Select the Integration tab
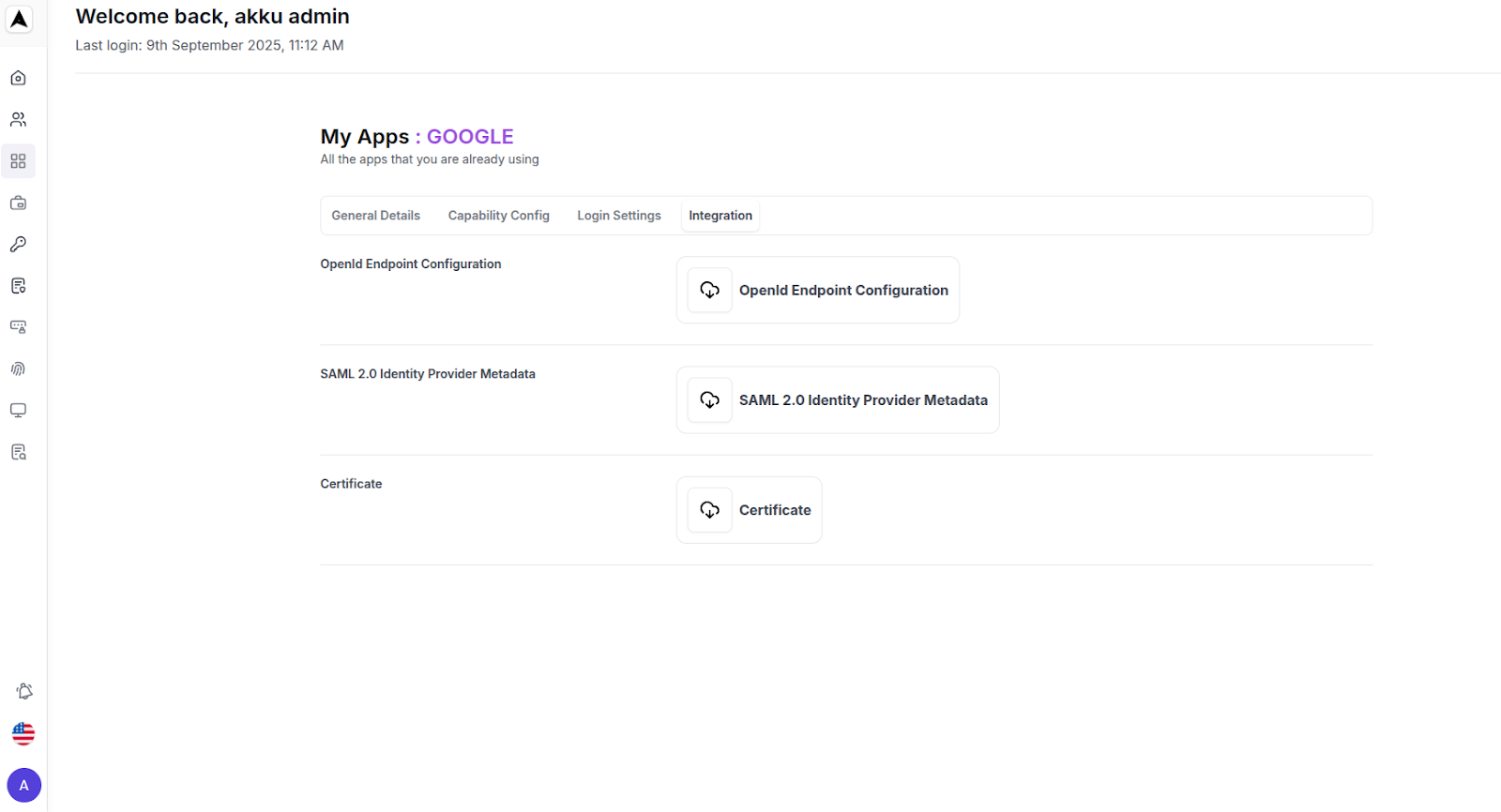Screen dimensions: 1501x812 [720, 216]
